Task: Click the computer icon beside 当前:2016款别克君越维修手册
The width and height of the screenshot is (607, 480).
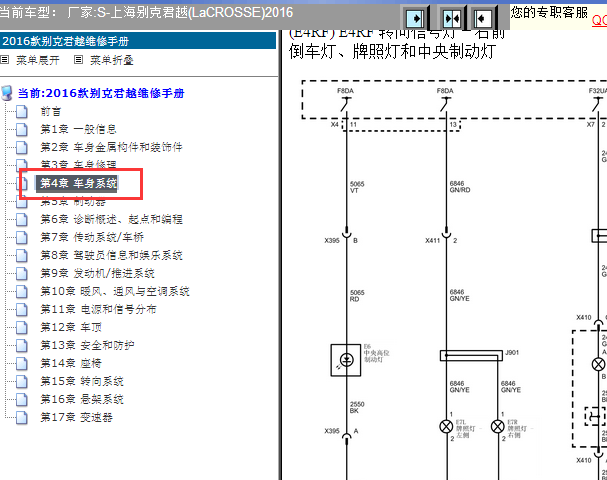Action: click(x=7, y=93)
